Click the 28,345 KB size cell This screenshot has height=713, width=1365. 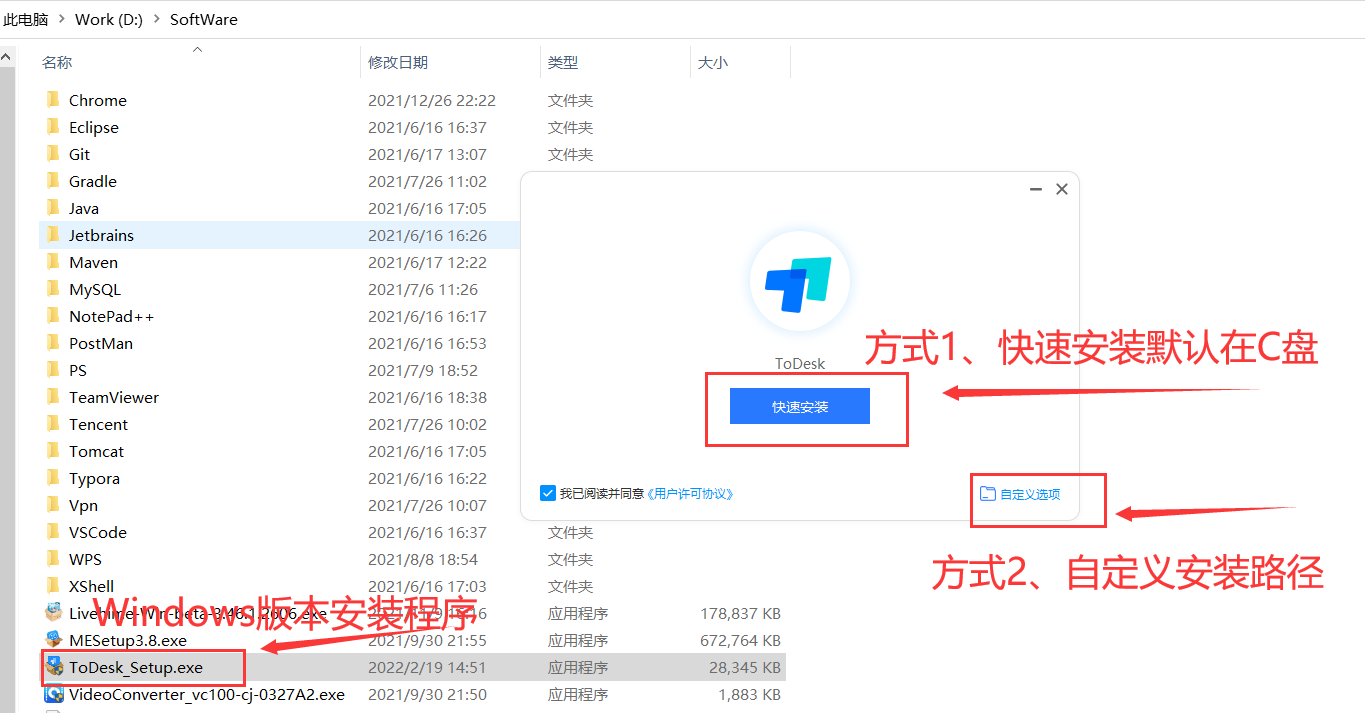click(x=743, y=667)
